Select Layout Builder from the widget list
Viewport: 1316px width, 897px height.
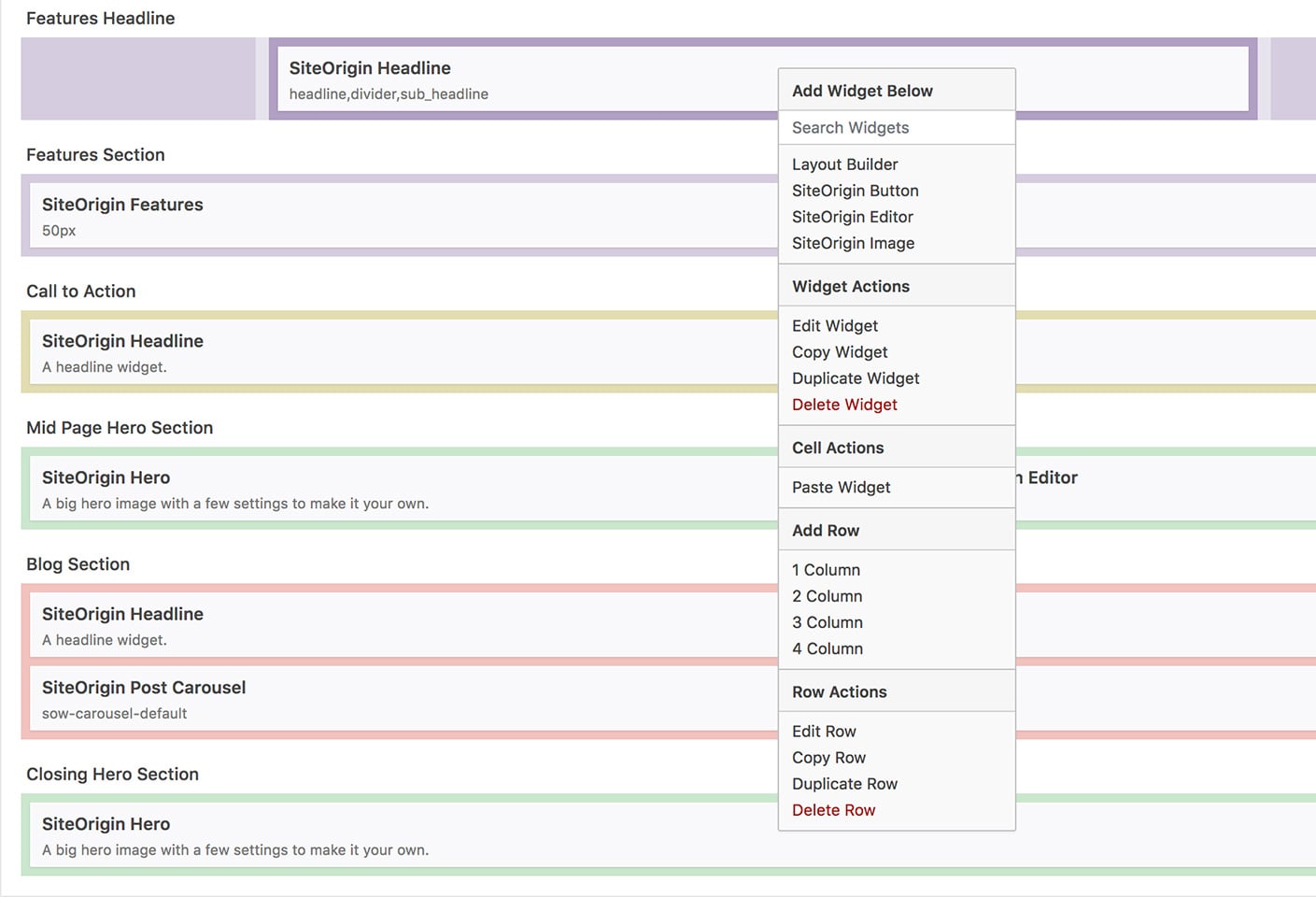[x=844, y=164]
